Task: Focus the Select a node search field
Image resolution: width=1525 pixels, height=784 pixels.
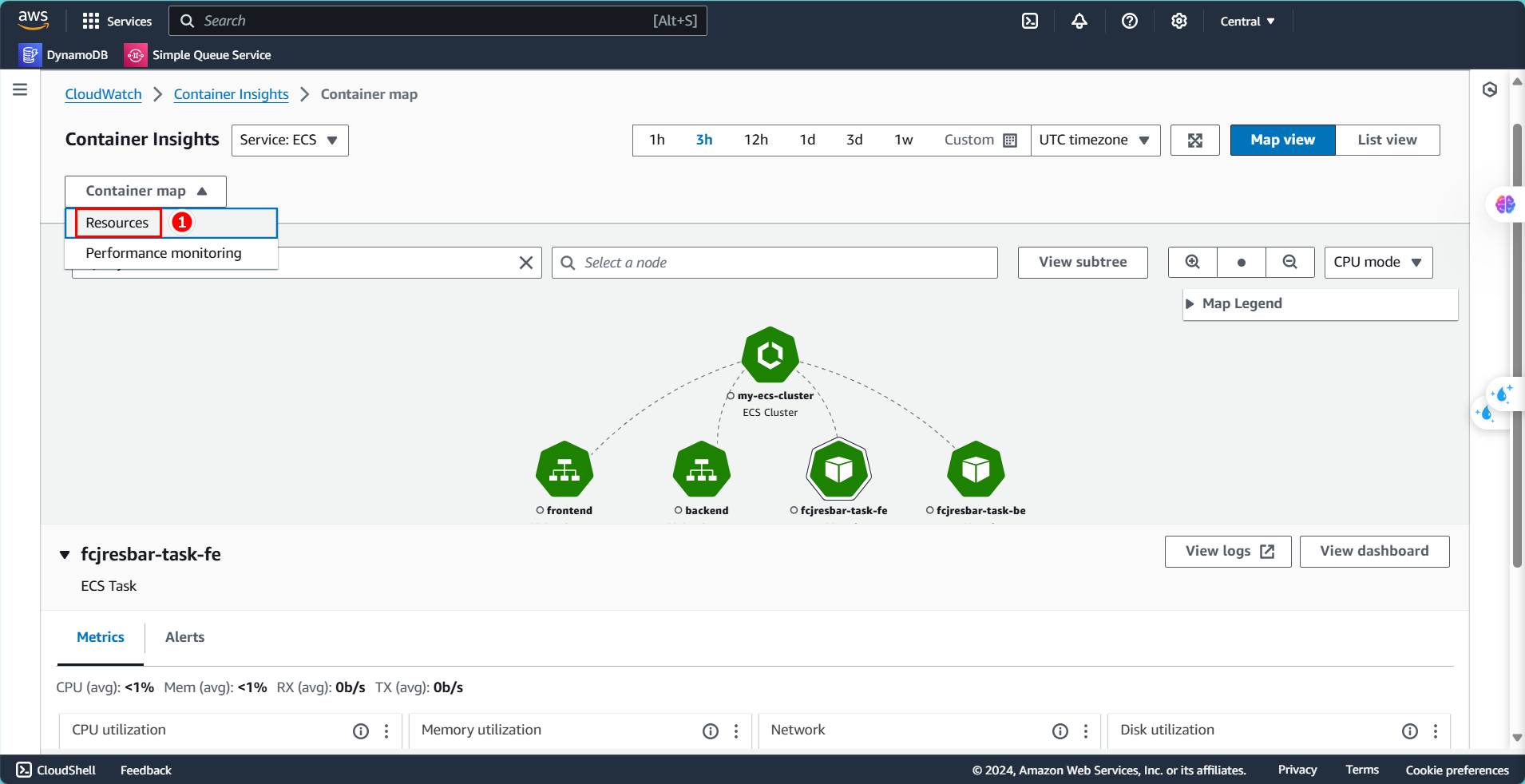Action: pos(774,263)
